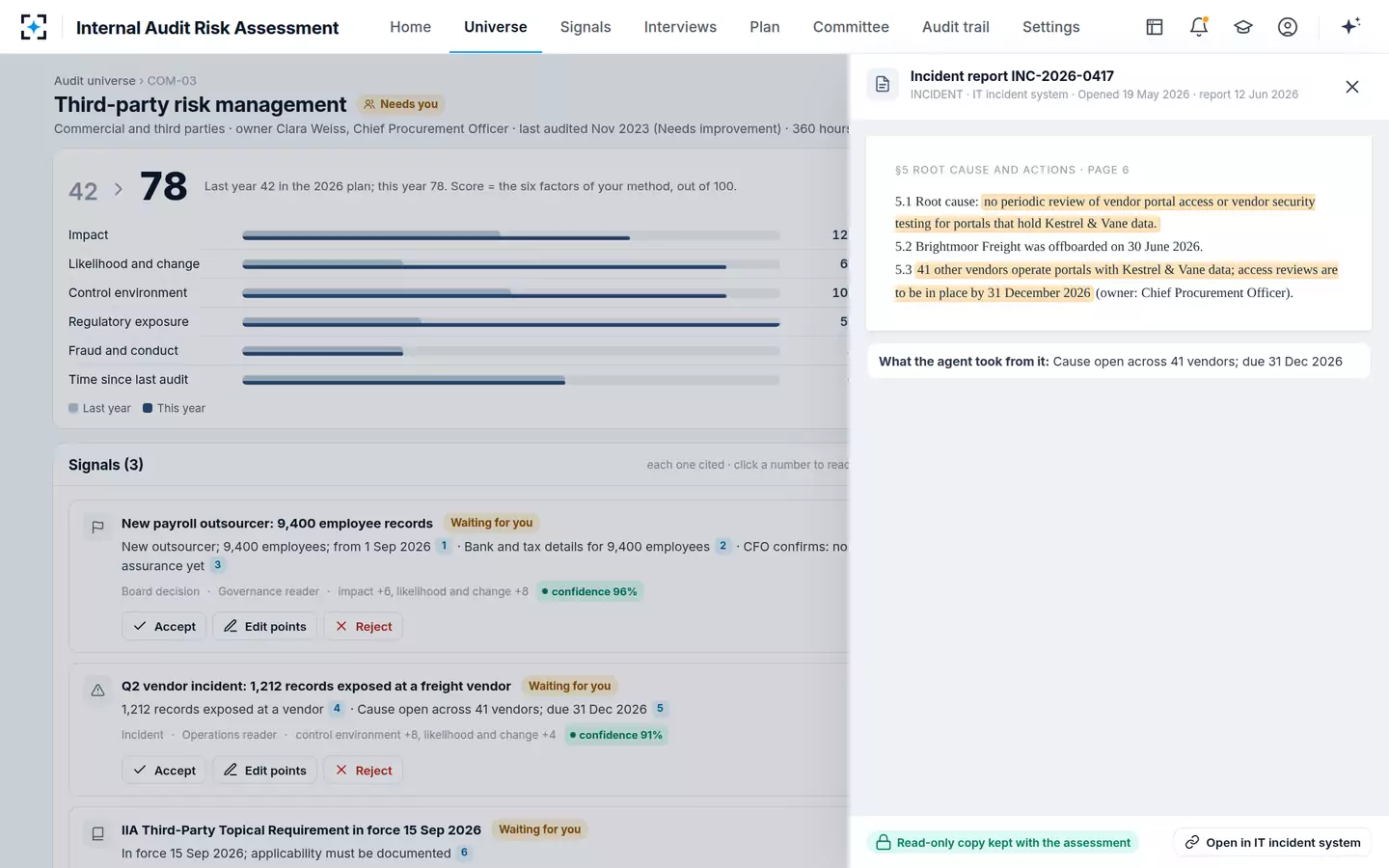Accept the Q2 vendor incident signal
The image size is (1389, 868).
pos(164,770)
